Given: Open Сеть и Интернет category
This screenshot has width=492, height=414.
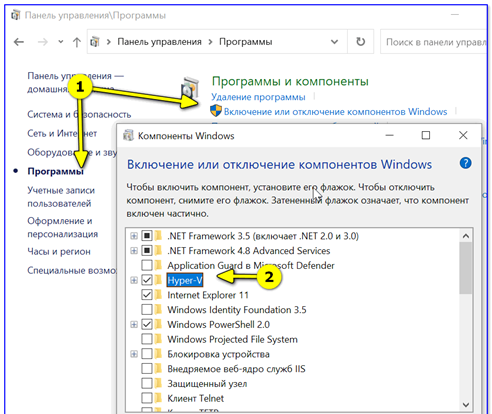Looking at the screenshot, I should click(x=62, y=133).
